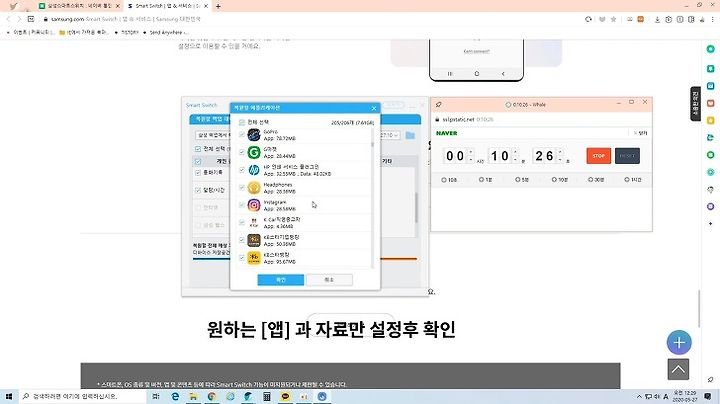Click the downloads icon in browser toolbar

657,19
